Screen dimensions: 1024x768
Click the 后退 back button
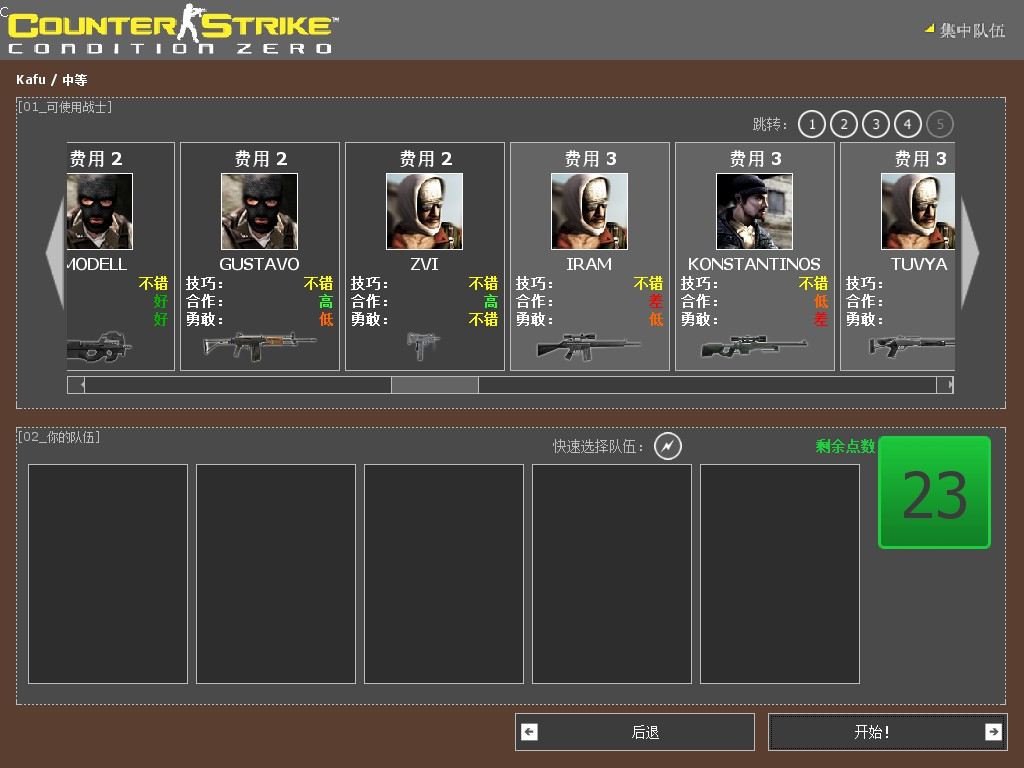click(635, 732)
